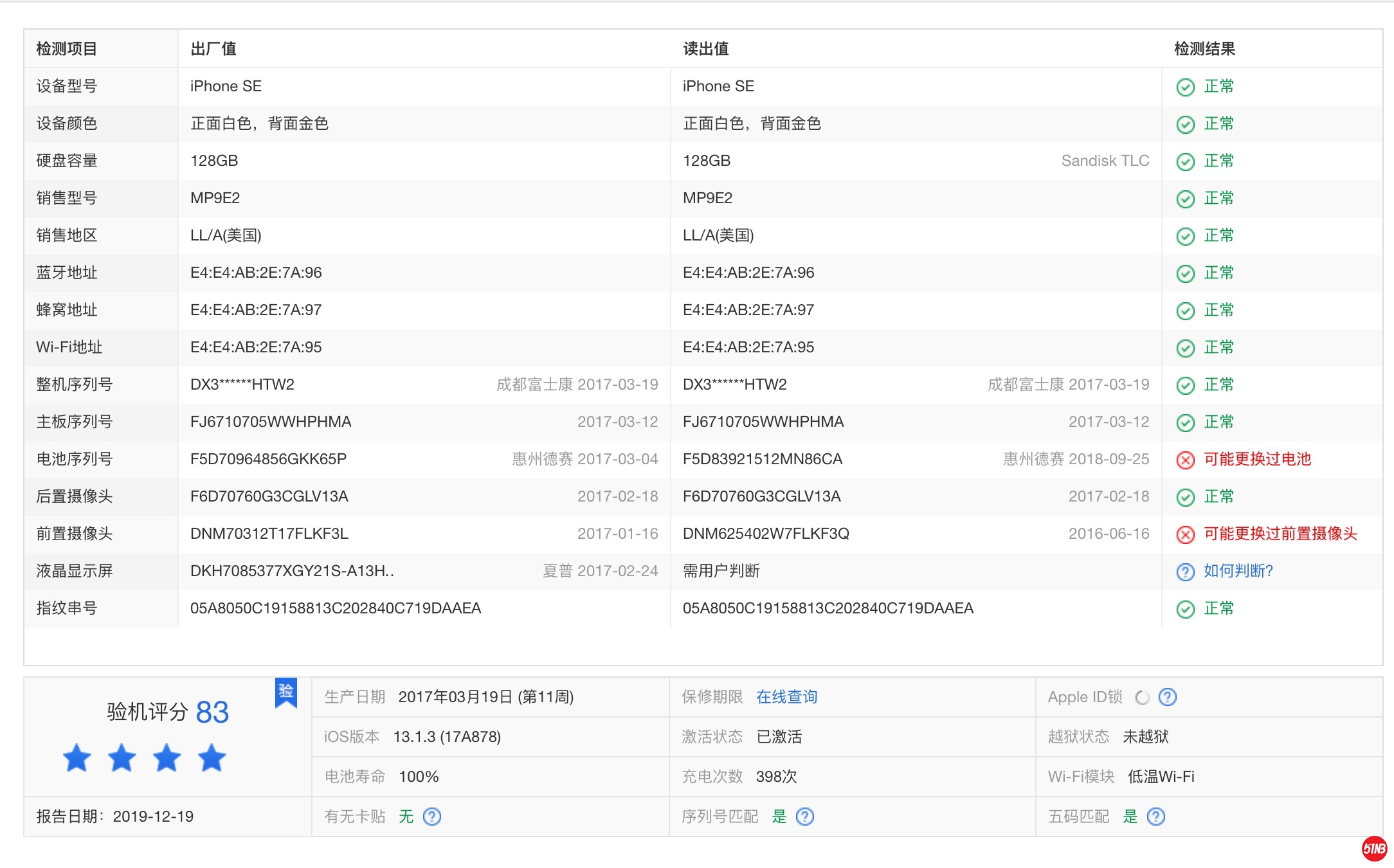Click the blue 验 badge ribbon icon
Image resolution: width=1394 pixels, height=868 pixels.
tap(286, 692)
